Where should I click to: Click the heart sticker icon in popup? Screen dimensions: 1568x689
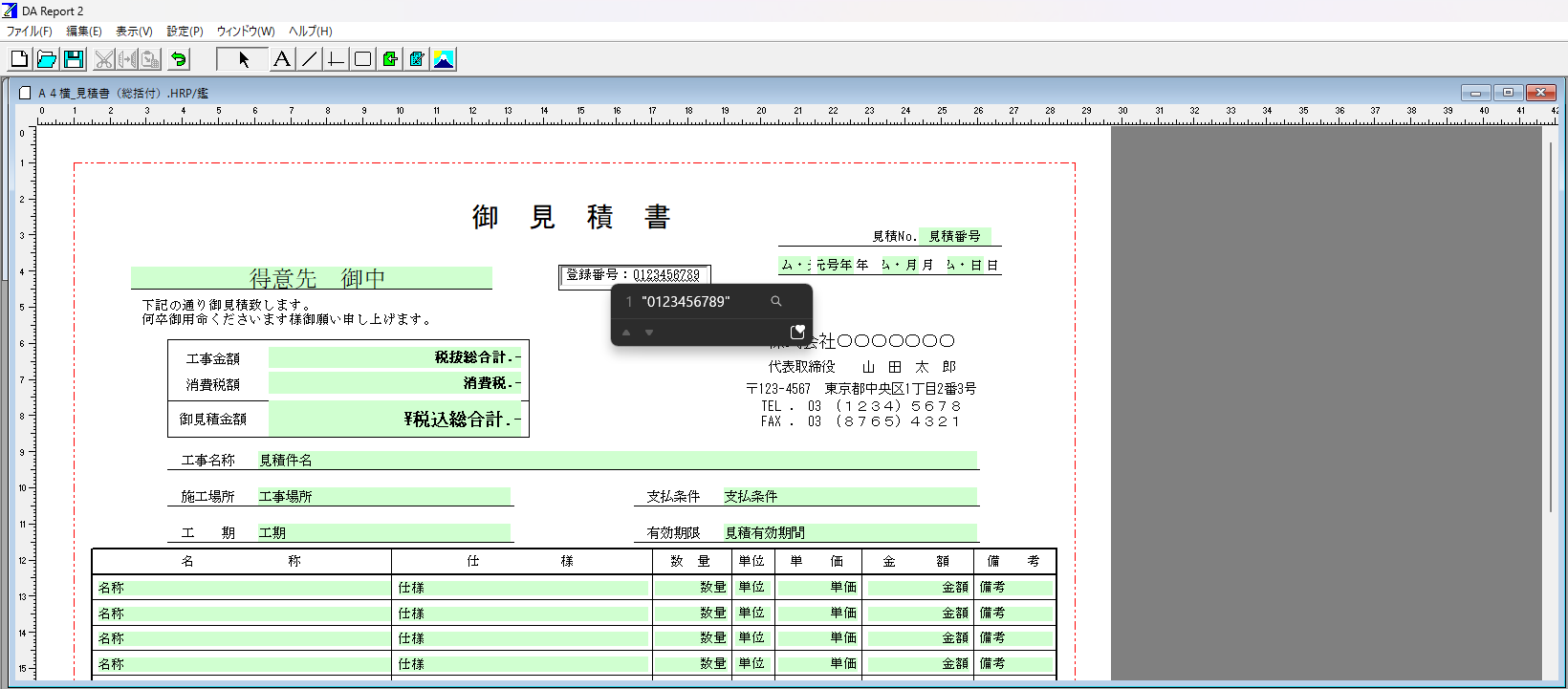coord(797,332)
